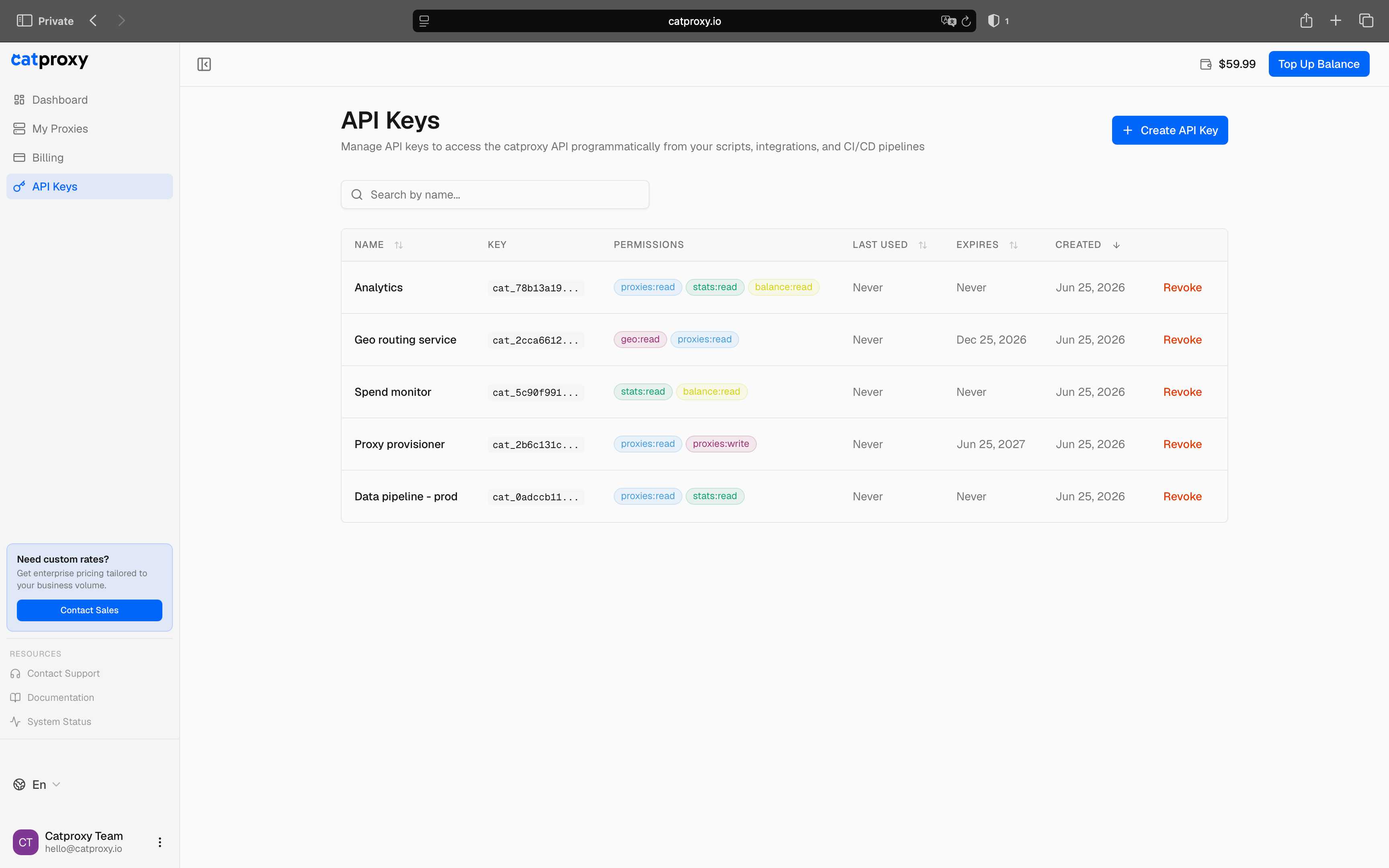1389x868 pixels.
Task: Open the Billing section
Action: [x=90, y=157]
